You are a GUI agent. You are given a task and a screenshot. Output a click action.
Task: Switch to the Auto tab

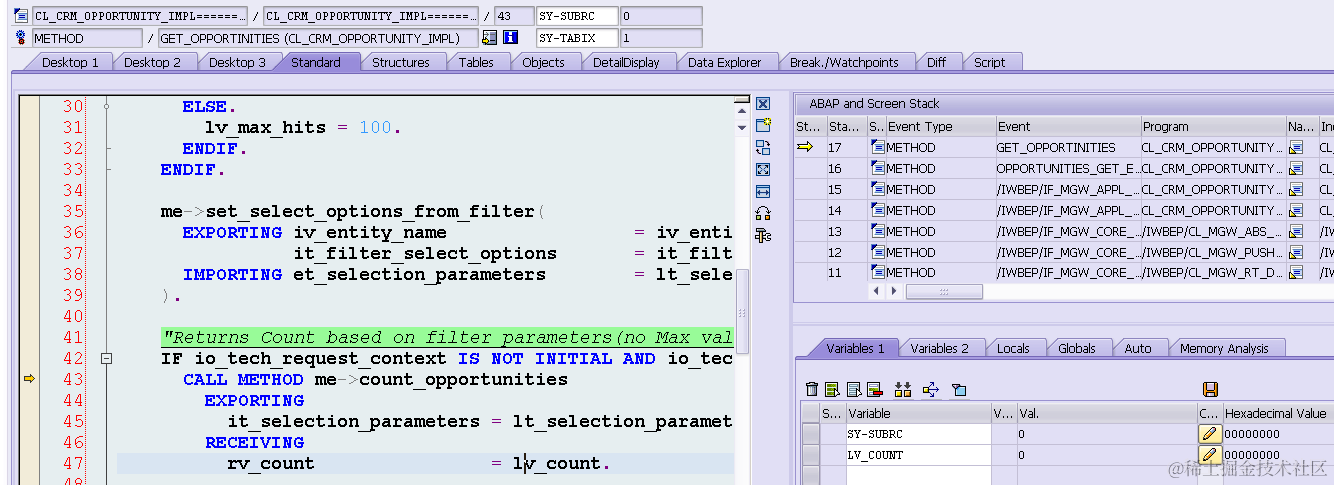point(1139,348)
